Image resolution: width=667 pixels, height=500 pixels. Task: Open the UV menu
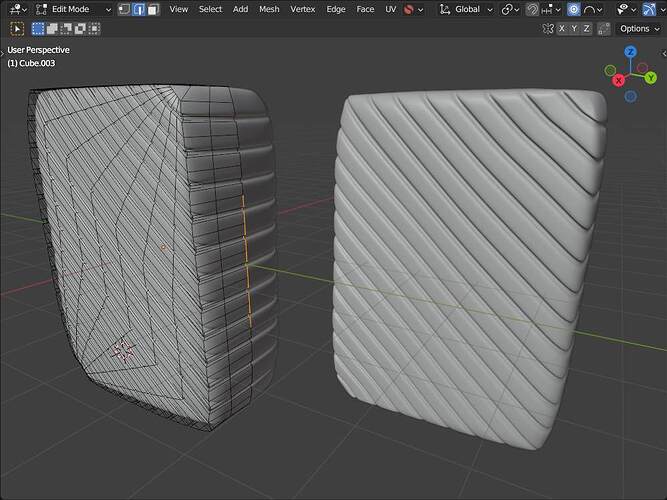391,9
